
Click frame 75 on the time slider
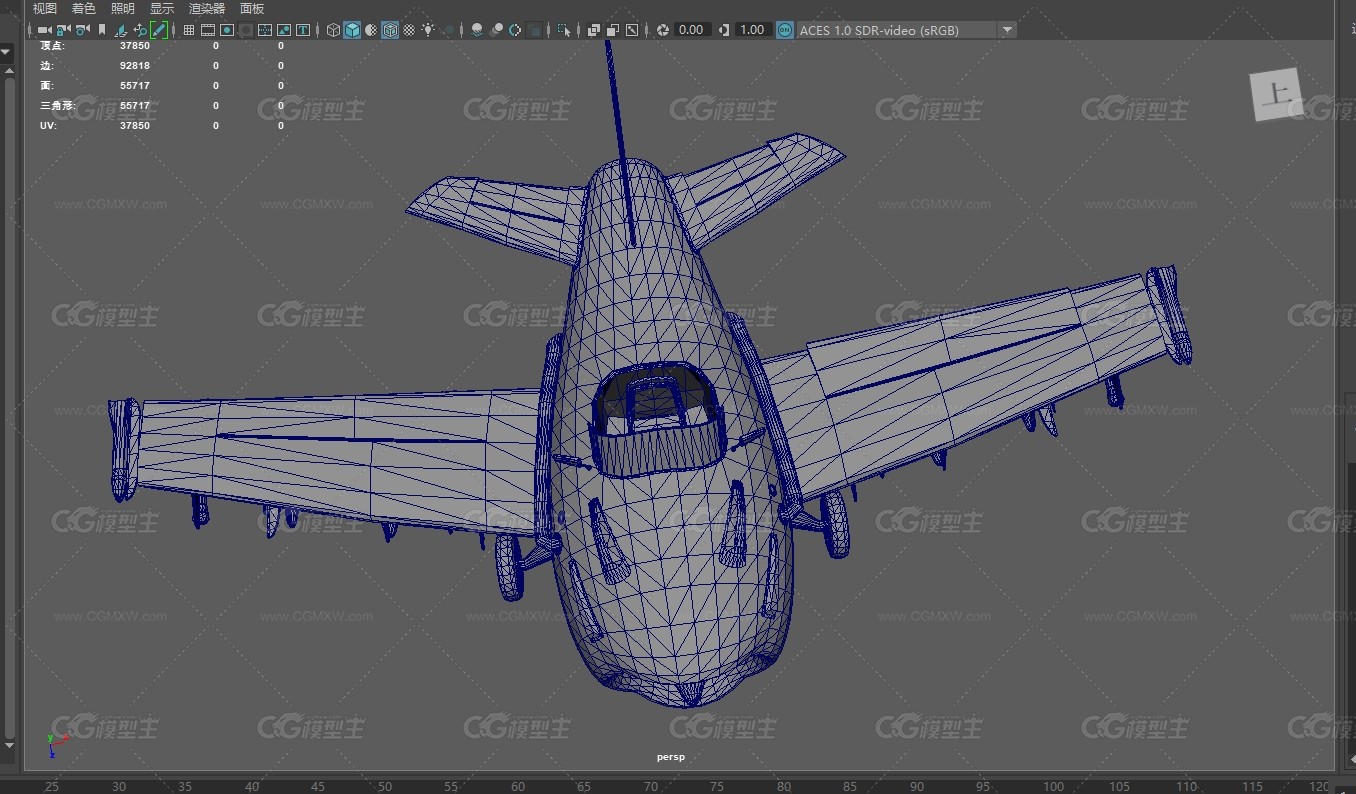[x=717, y=787]
